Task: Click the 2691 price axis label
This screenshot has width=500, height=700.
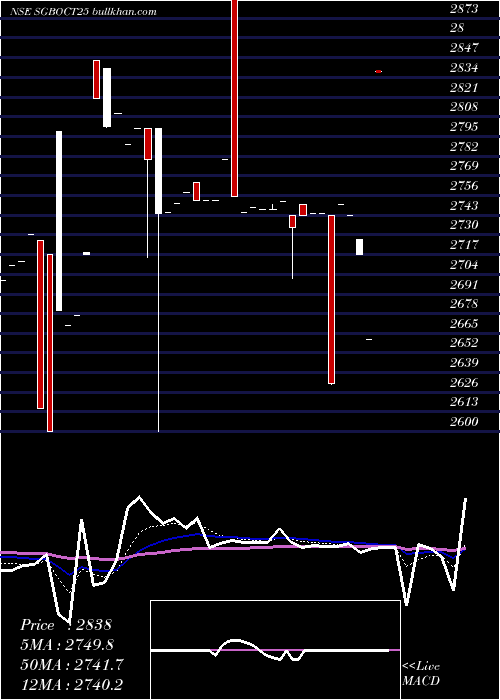Action: [464, 284]
